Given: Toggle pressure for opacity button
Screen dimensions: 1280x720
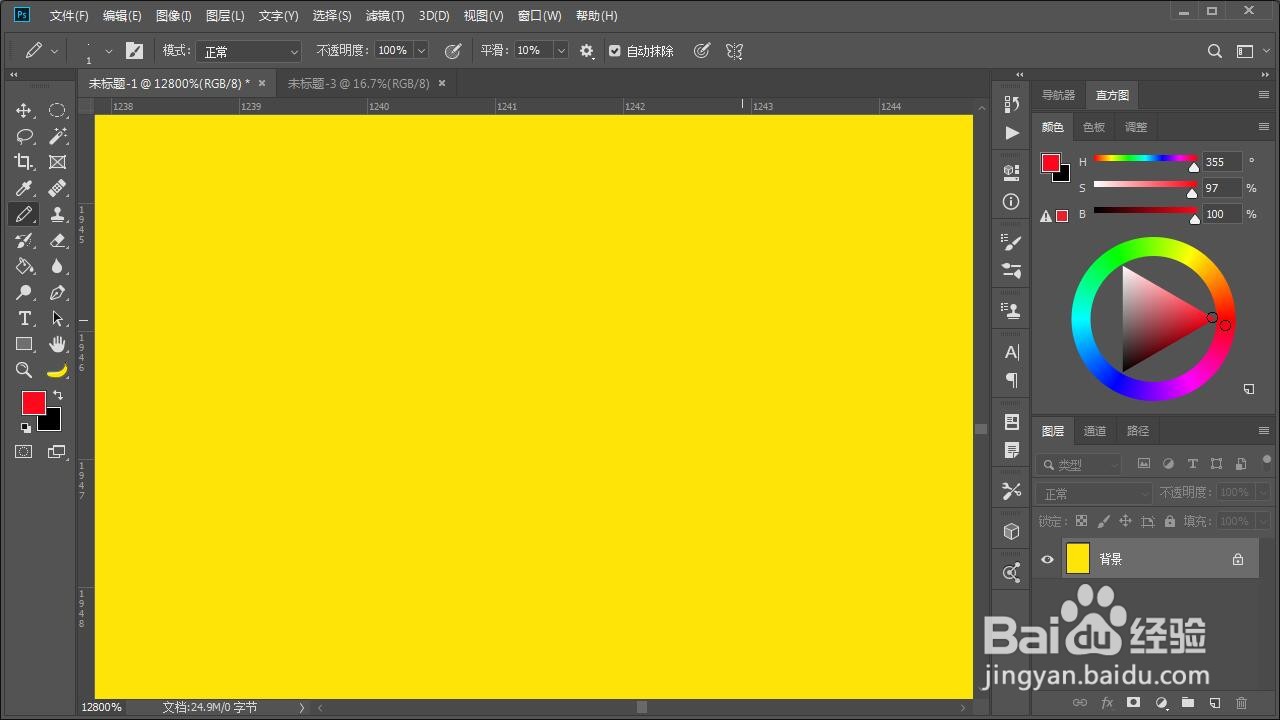Looking at the screenshot, I should click(453, 51).
